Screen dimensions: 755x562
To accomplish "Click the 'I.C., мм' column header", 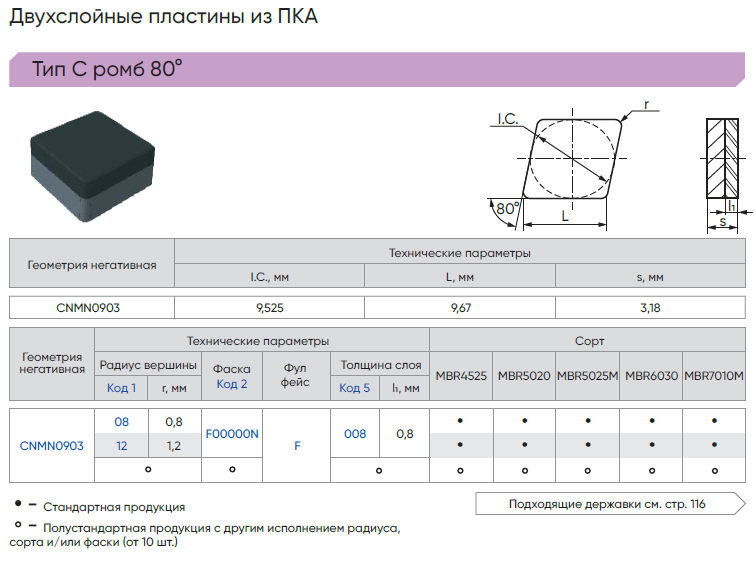I will (270, 277).
